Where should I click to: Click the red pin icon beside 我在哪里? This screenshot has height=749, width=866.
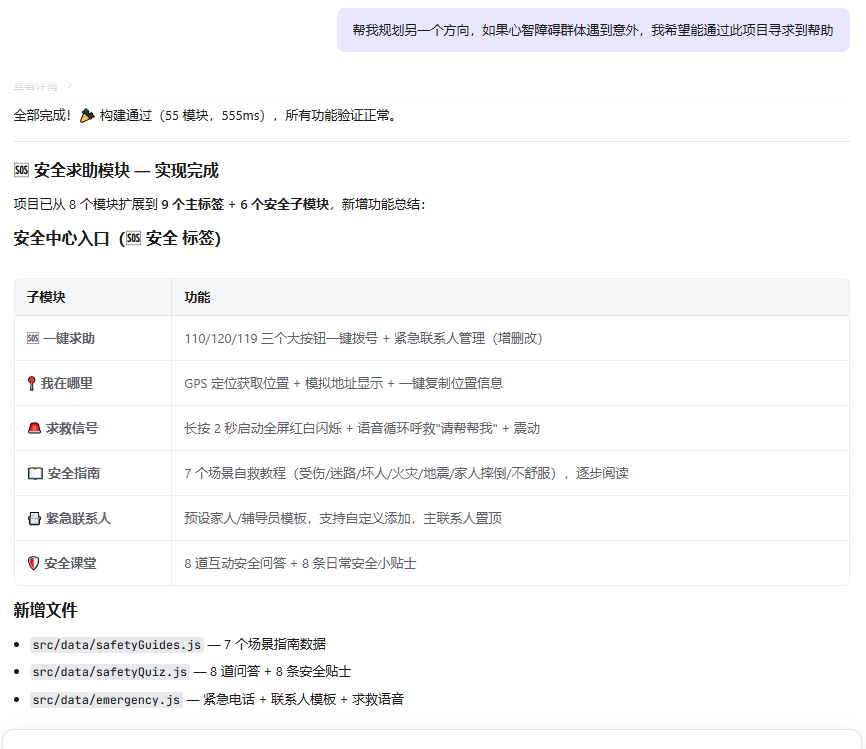(x=33, y=384)
